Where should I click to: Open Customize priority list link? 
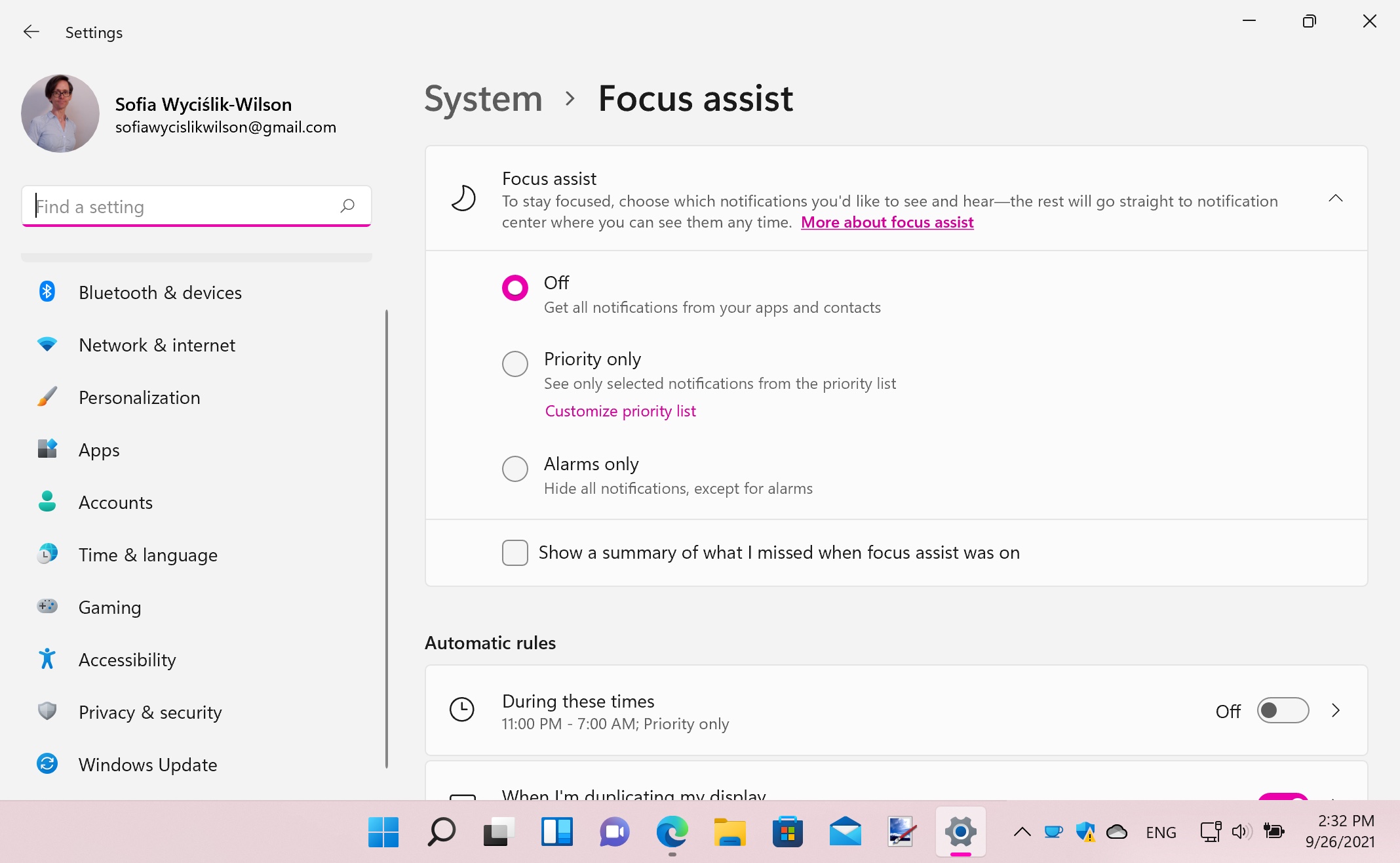click(x=620, y=411)
